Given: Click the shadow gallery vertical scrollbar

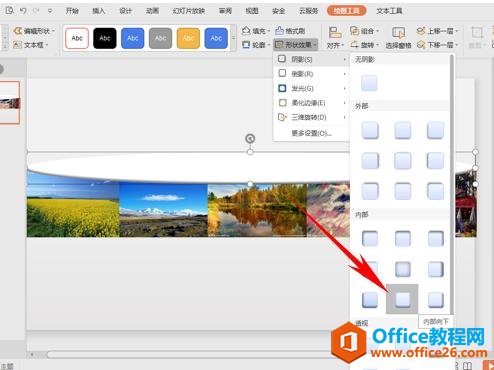Looking at the screenshot, I should click(452, 184).
